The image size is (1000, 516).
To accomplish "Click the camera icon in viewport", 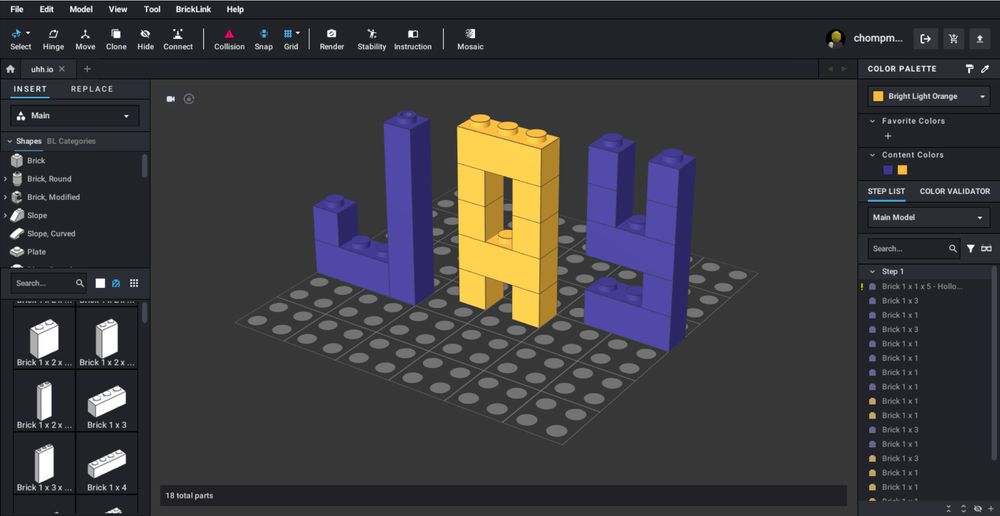I will (171, 99).
